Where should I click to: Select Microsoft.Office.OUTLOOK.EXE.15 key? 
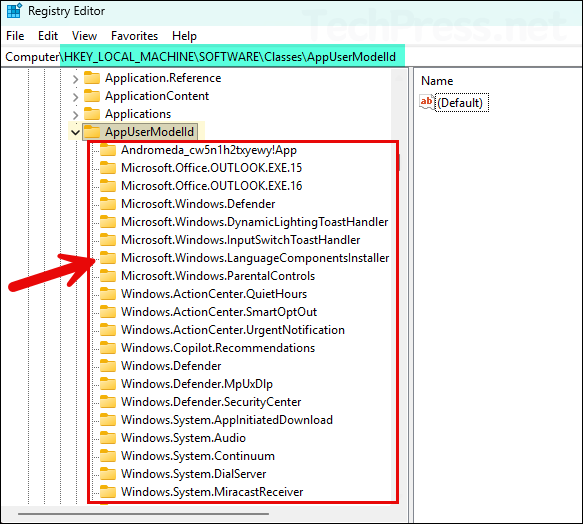point(212,168)
